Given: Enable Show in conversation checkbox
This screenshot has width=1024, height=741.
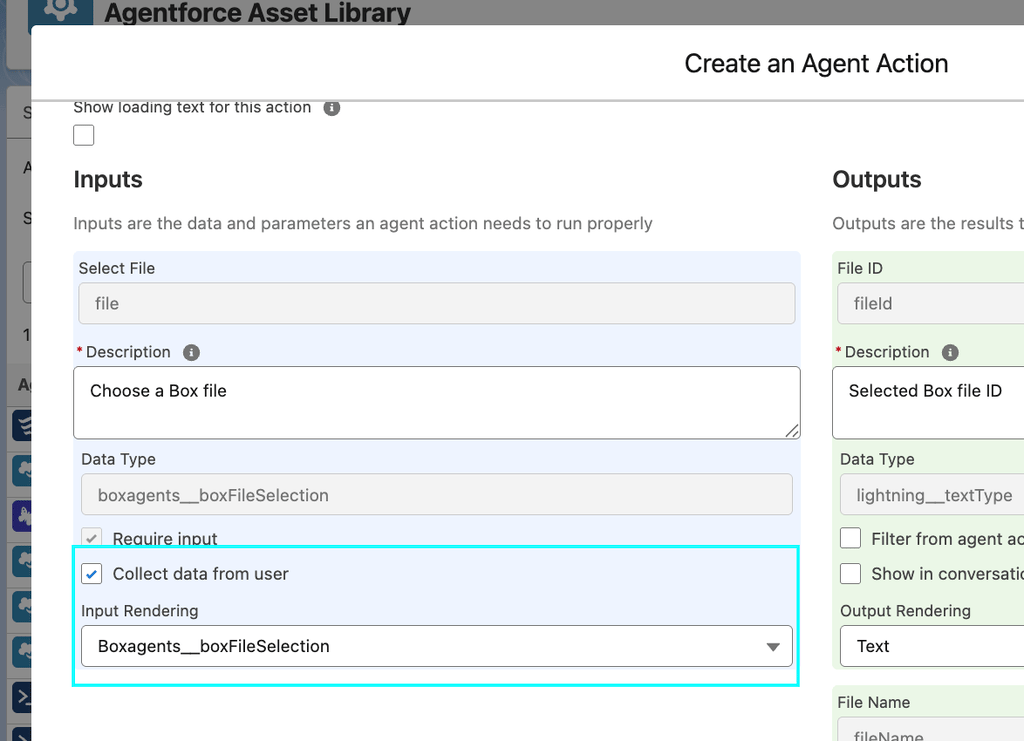Looking at the screenshot, I should pos(850,573).
